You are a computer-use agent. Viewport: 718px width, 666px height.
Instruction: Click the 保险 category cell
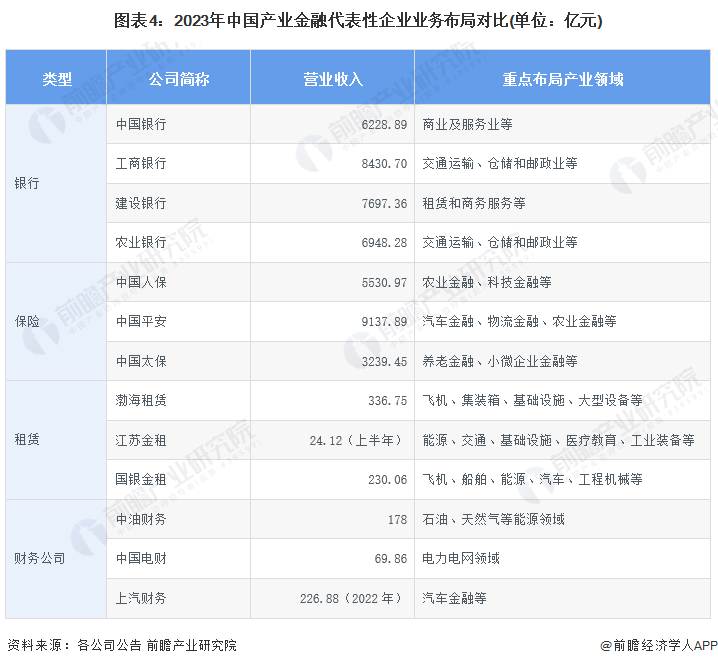pos(56,322)
